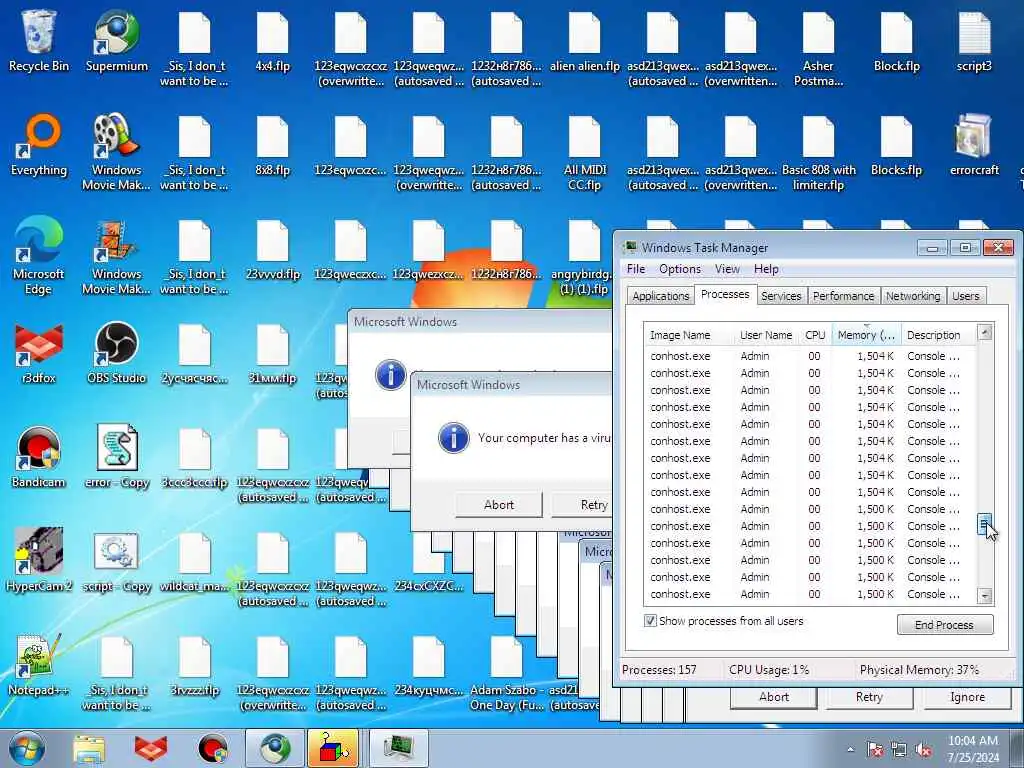This screenshot has height=768, width=1024.
Task: Click bottom Retry button below Task Manager
Action: [x=869, y=697]
